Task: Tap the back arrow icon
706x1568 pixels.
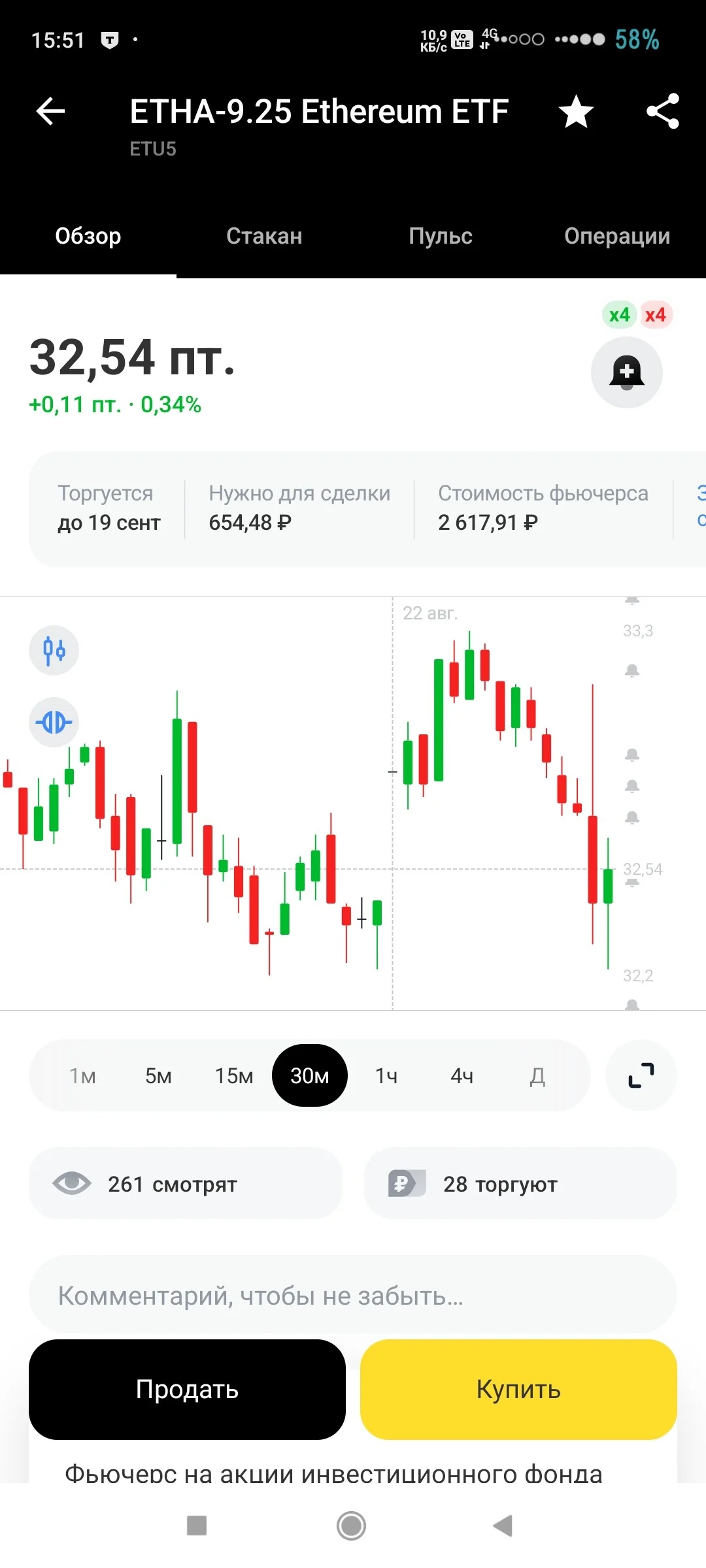Action: [x=50, y=111]
